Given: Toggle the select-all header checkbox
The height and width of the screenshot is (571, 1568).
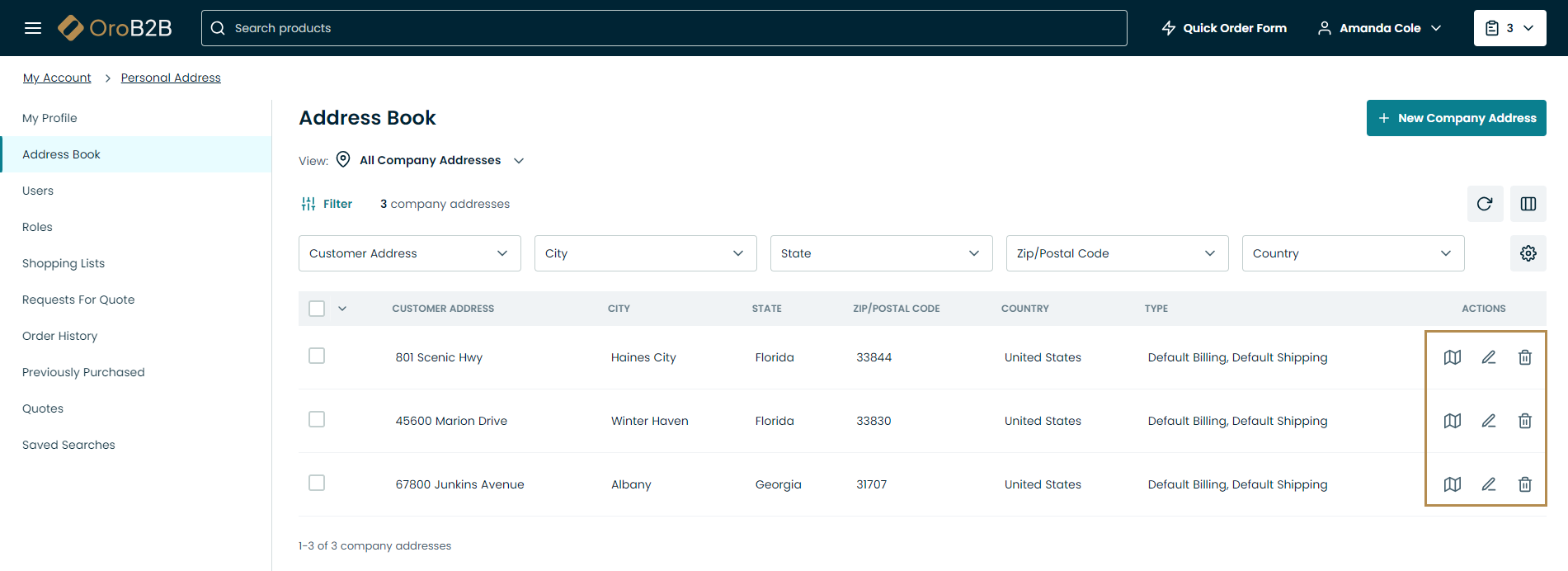Looking at the screenshot, I should (317, 309).
